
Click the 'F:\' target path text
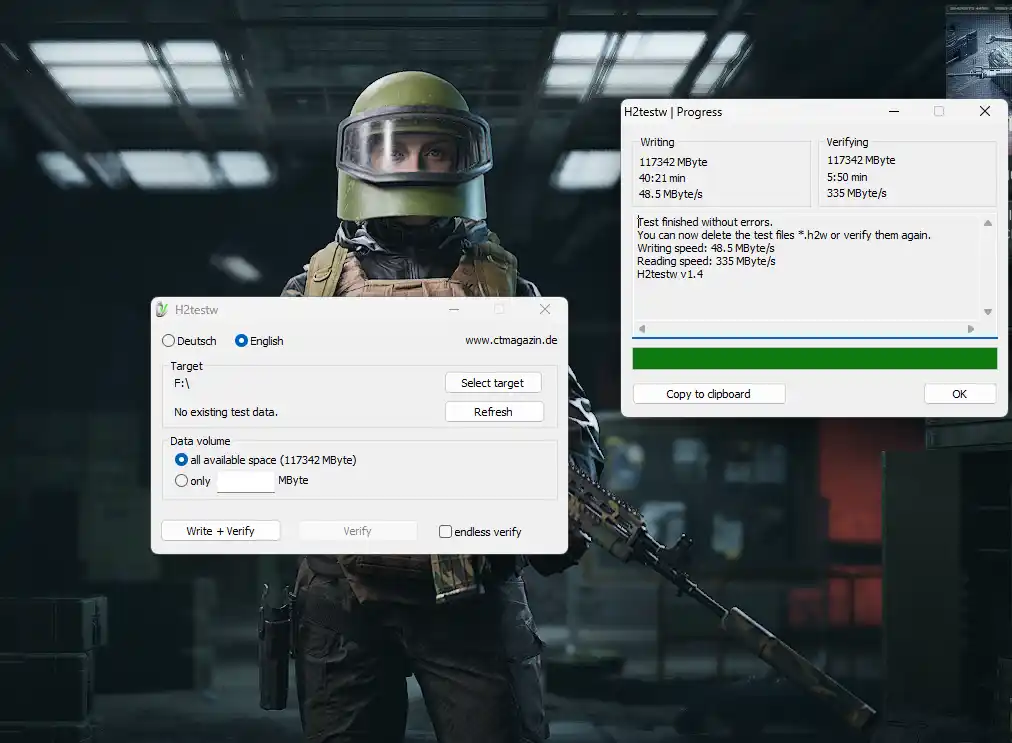[181, 383]
